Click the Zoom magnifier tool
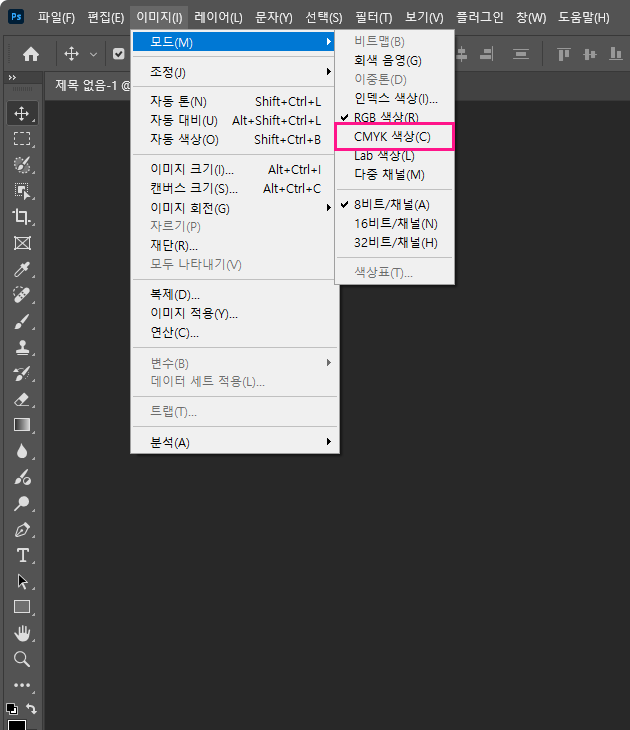The image size is (630, 730). pos(22,659)
